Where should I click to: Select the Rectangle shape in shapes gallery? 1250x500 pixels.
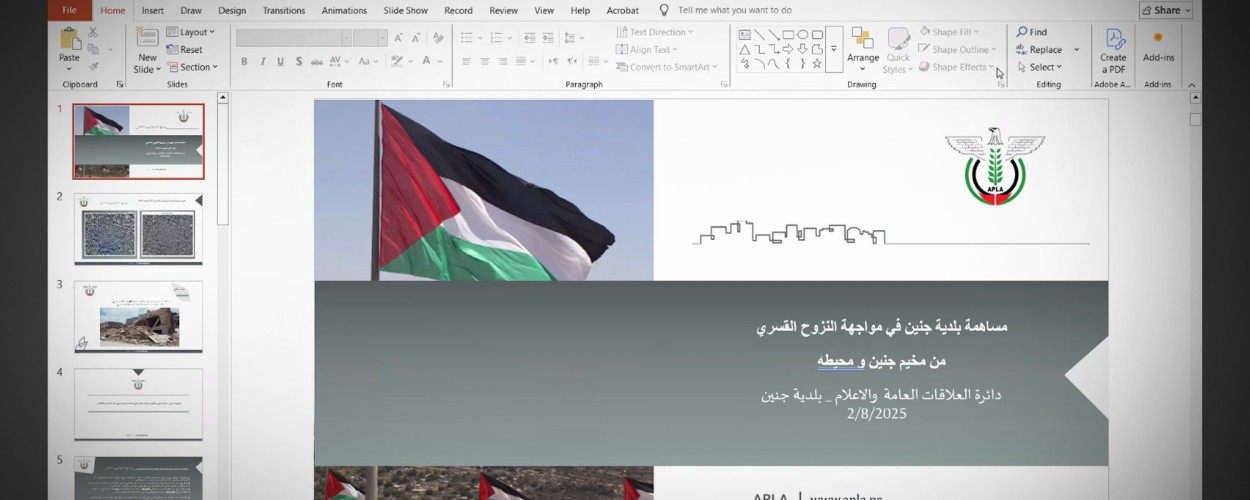pyautogui.click(x=788, y=34)
